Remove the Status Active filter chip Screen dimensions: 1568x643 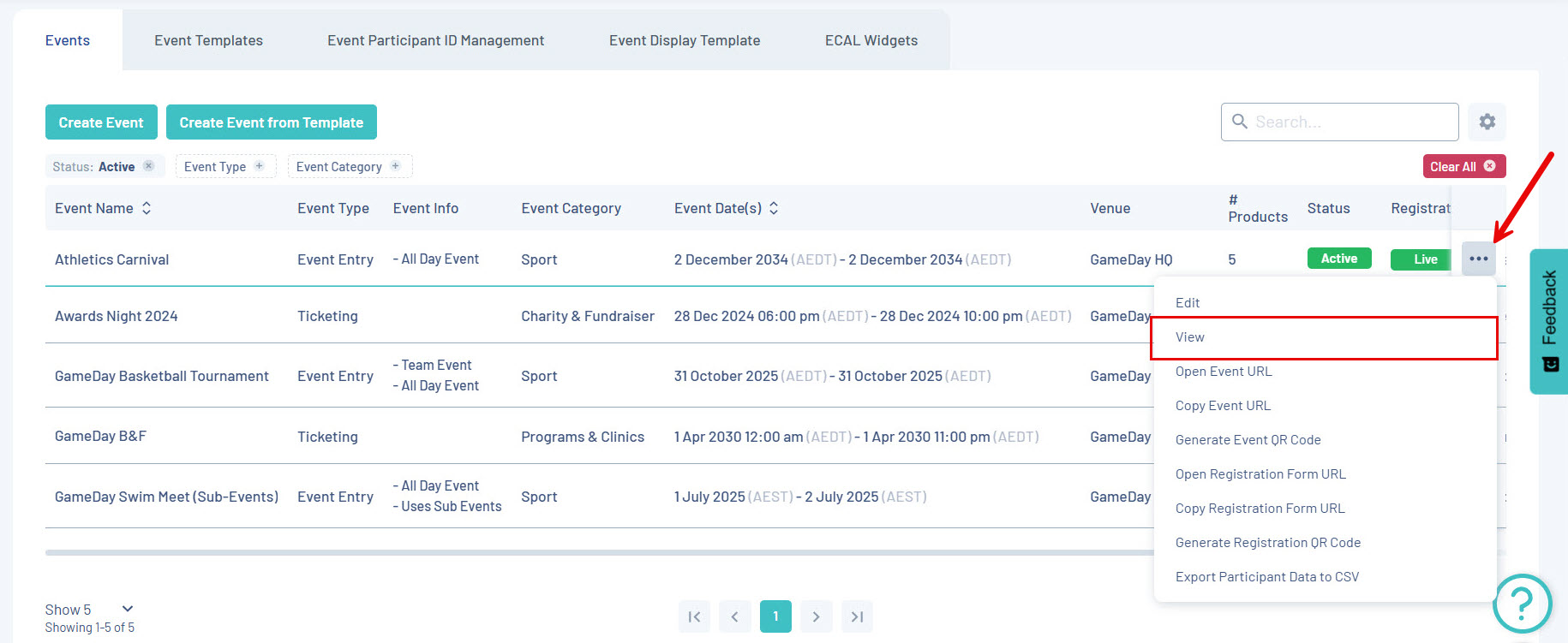(148, 166)
